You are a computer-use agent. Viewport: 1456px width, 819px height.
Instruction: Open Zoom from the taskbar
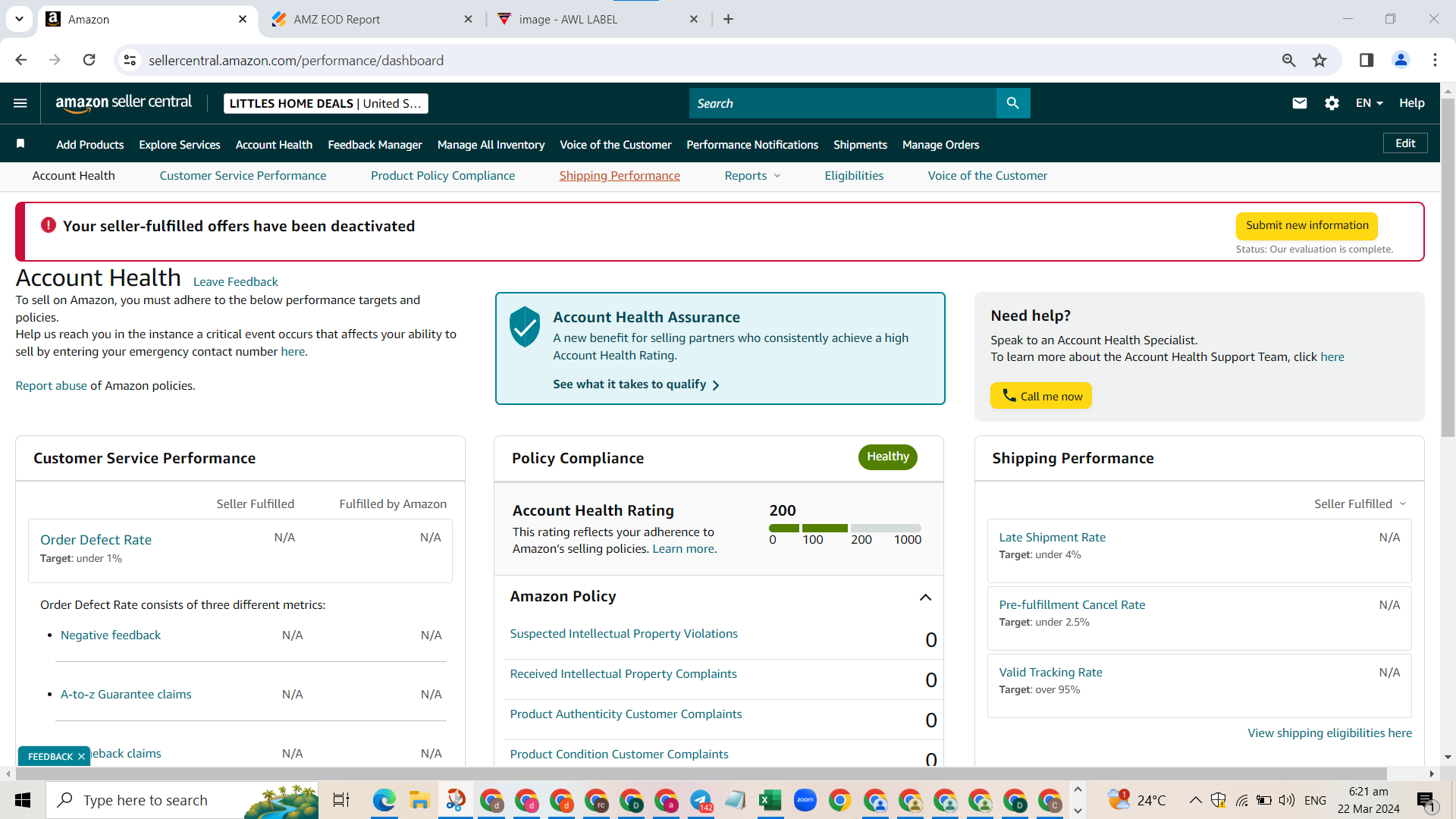(805, 800)
